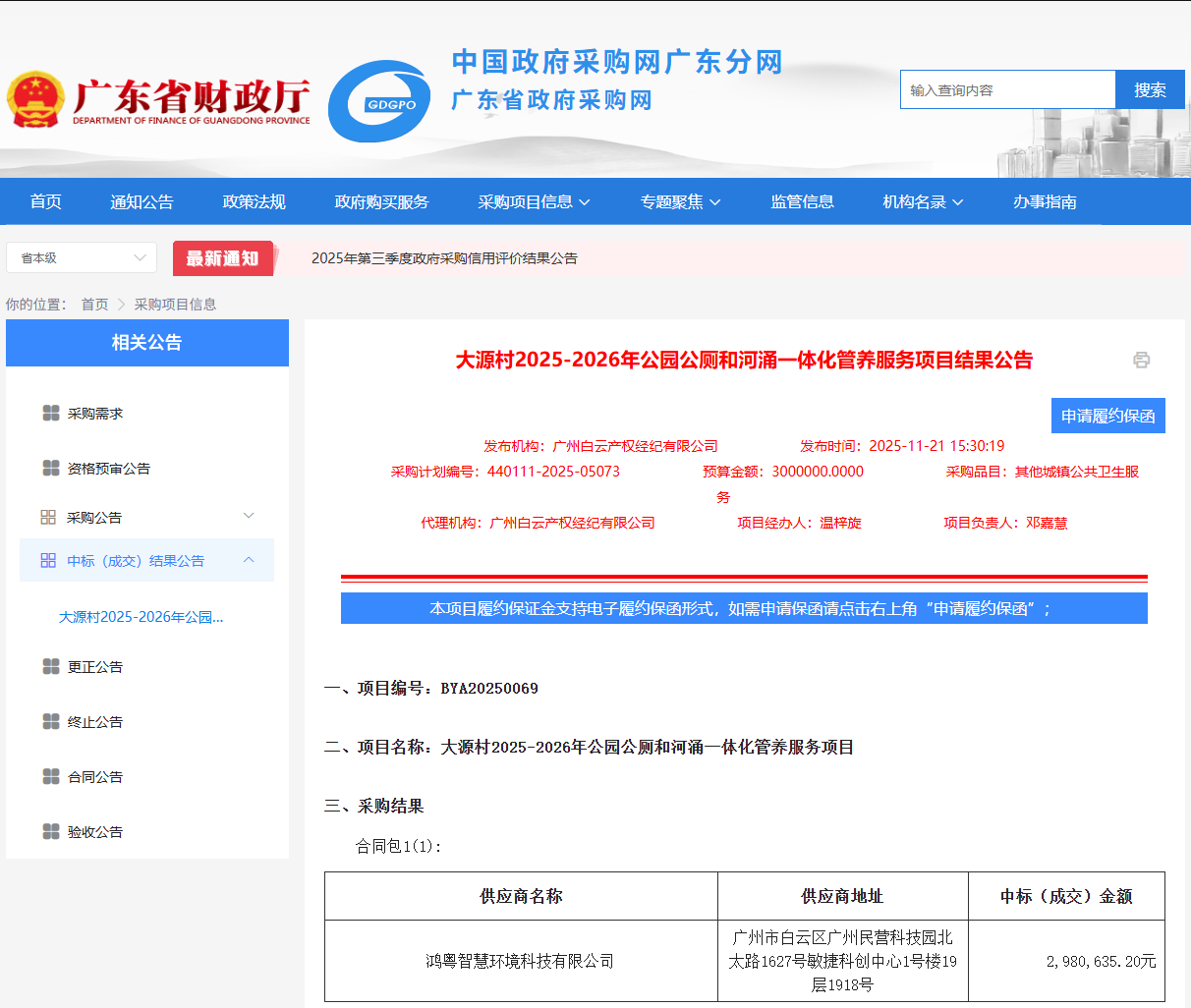
Task: Click the 中国政府采购网广东分网 site title
Action: tap(617, 62)
